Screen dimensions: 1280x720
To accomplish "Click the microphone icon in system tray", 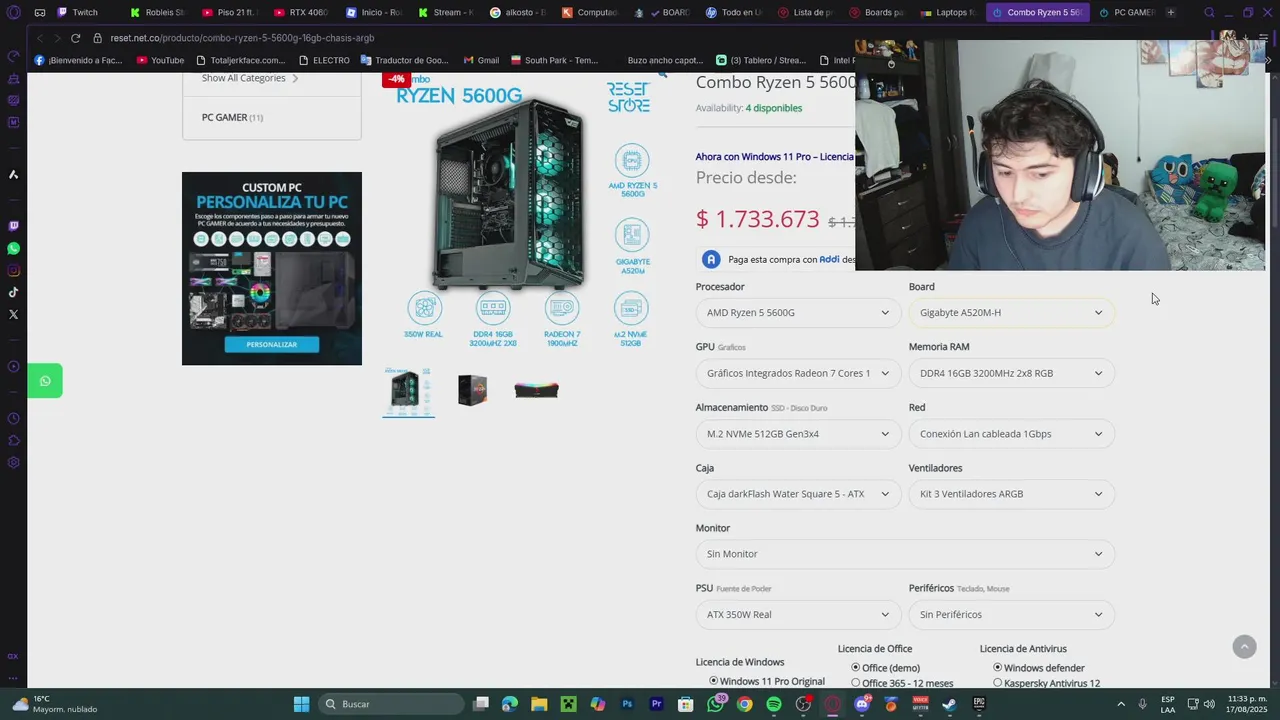I will (1143, 704).
